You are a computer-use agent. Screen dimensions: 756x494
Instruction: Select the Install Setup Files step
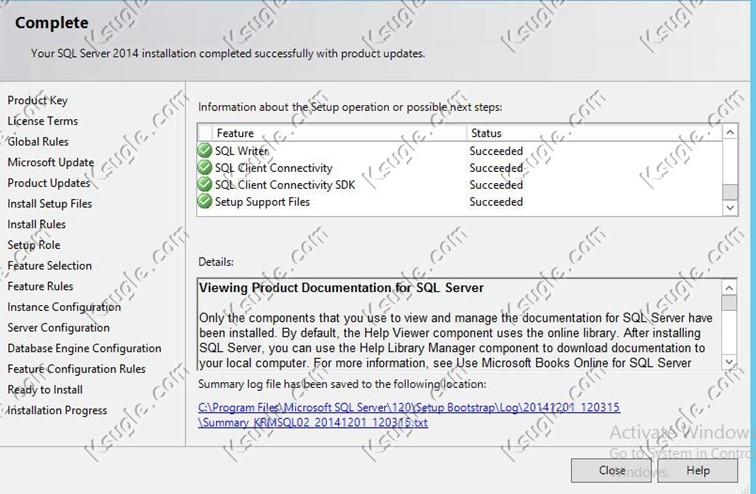tap(50, 204)
